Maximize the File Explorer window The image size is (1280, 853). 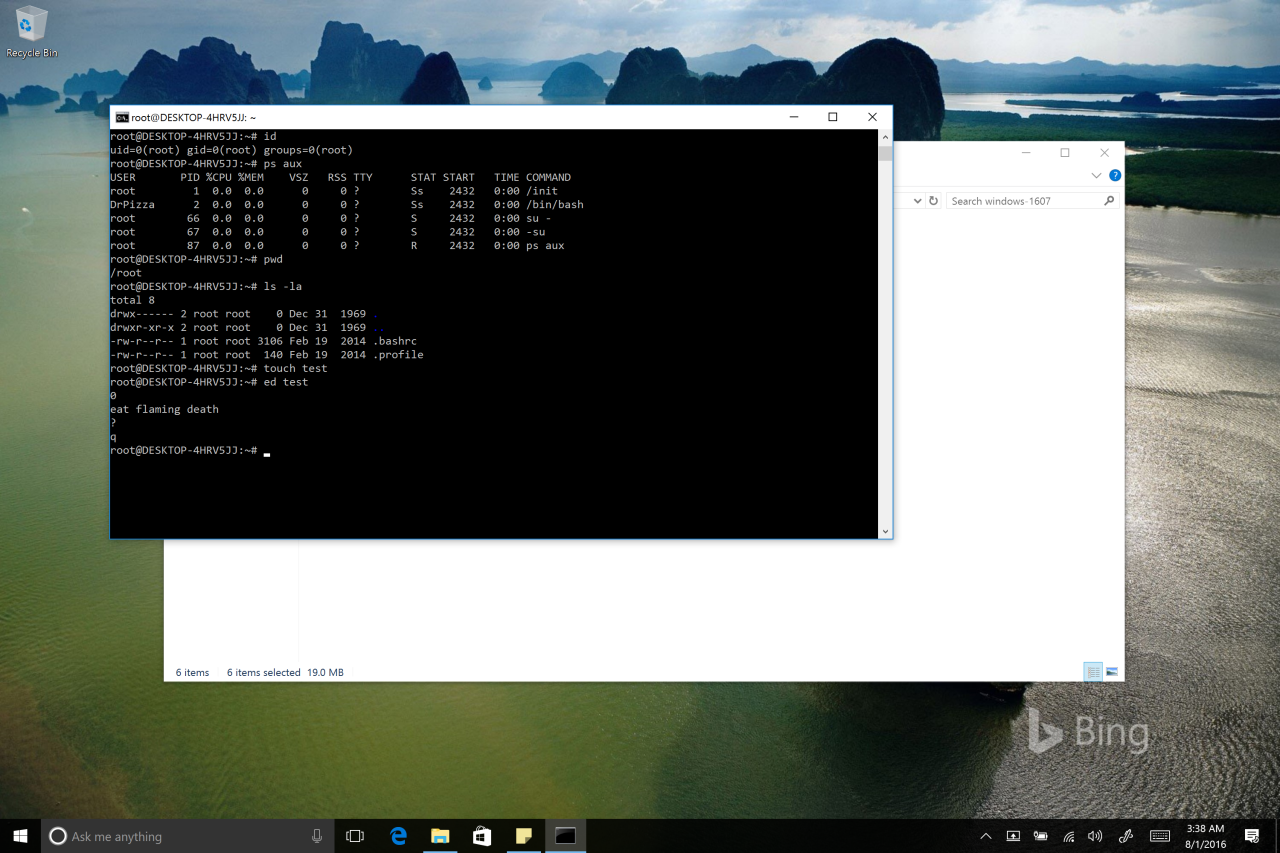1065,153
